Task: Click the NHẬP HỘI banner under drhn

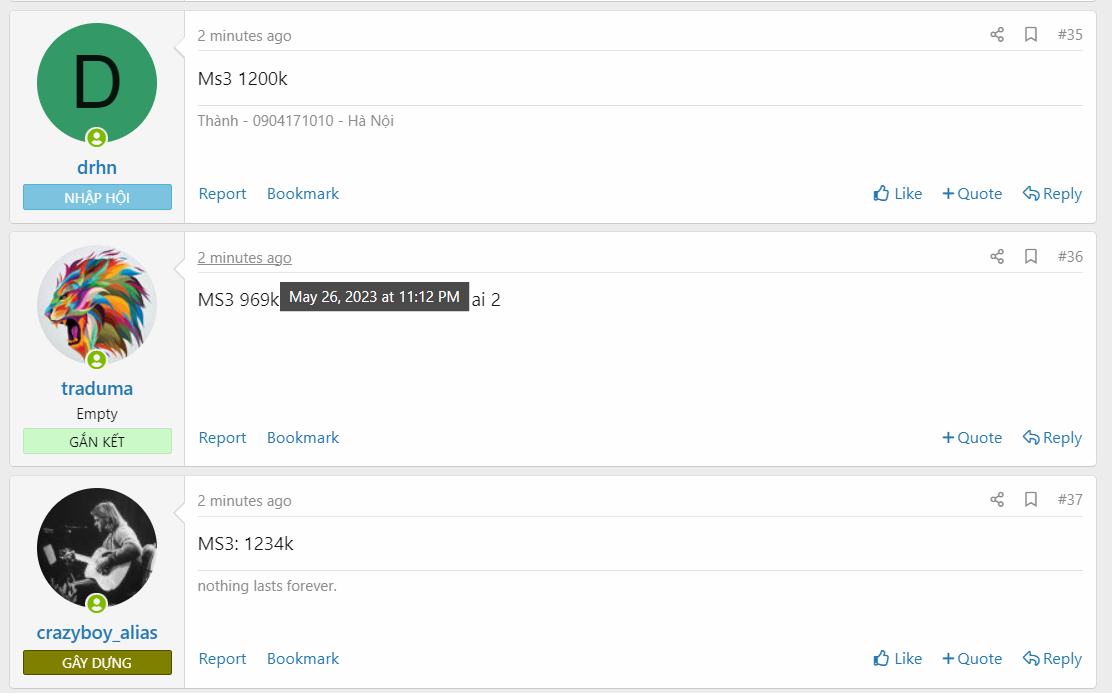Action: click(97, 197)
